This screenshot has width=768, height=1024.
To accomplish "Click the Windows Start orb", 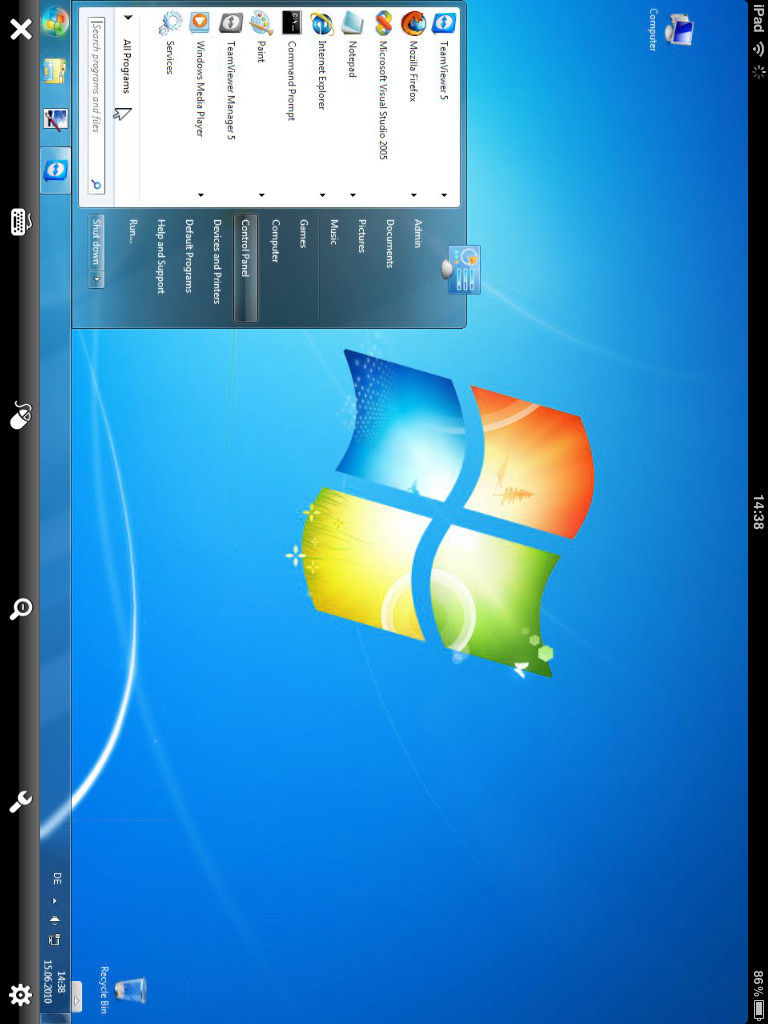I will [x=56, y=22].
